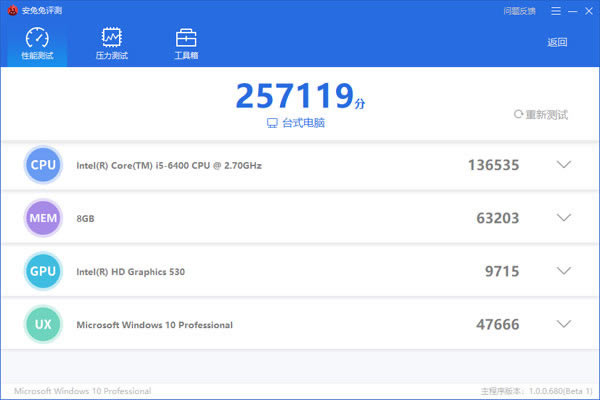This screenshot has height=400, width=600.
Task: Click the status bar Windows 10 Professional text
Action: [x=83, y=391]
